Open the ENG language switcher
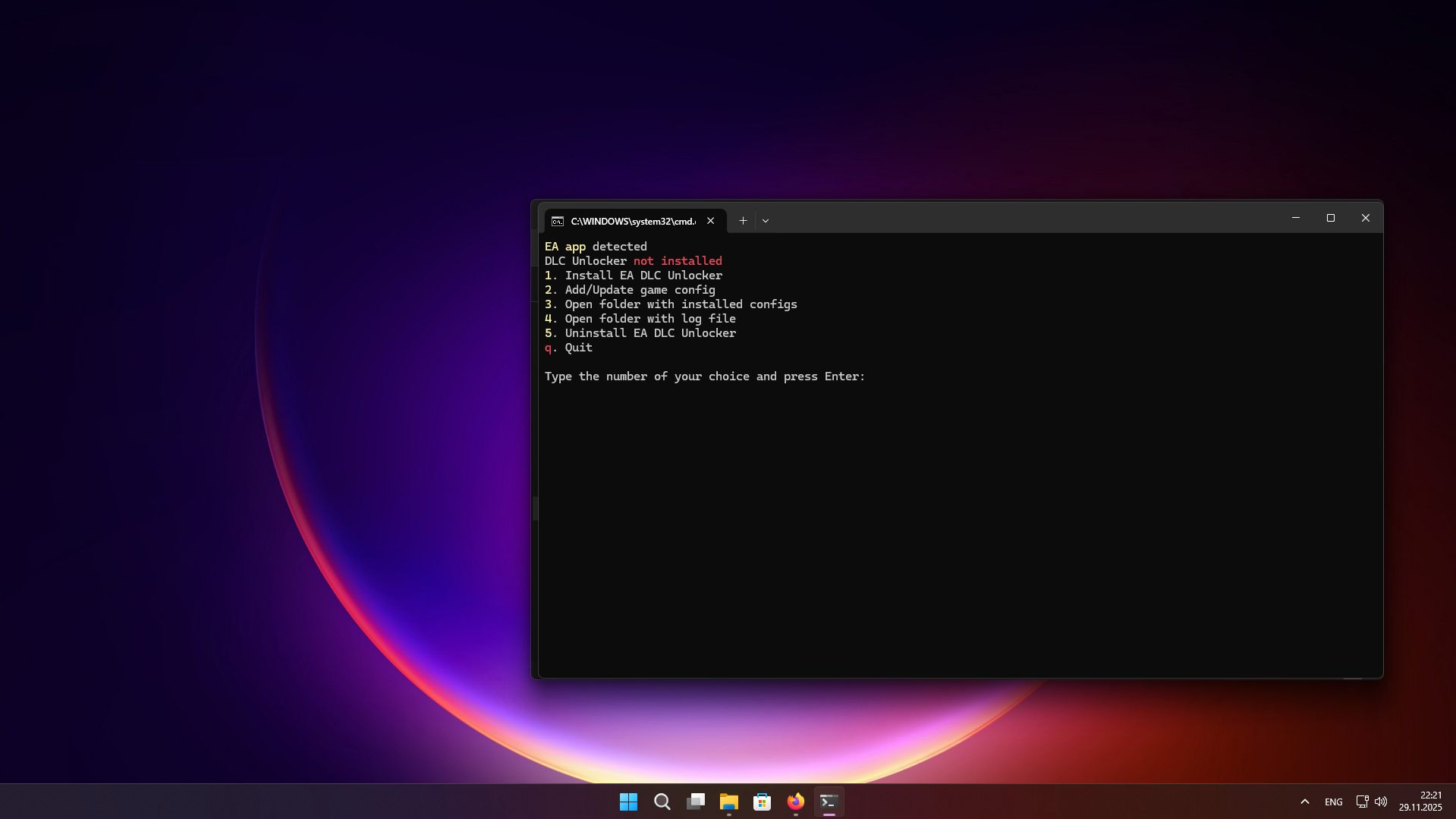This screenshot has width=1456, height=819. tap(1333, 802)
